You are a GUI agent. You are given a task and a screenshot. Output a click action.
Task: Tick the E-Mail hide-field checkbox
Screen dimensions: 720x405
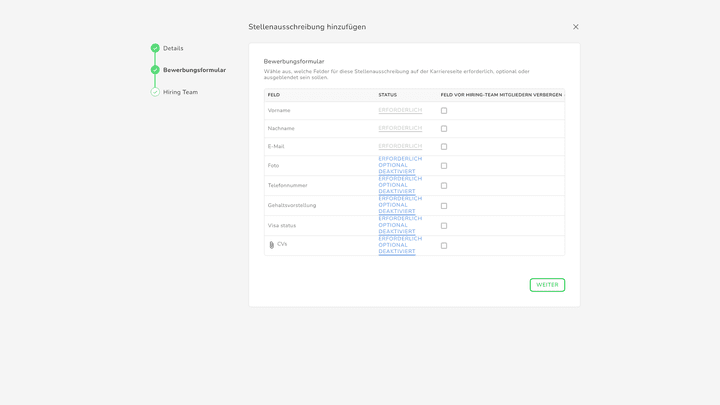click(x=444, y=146)
